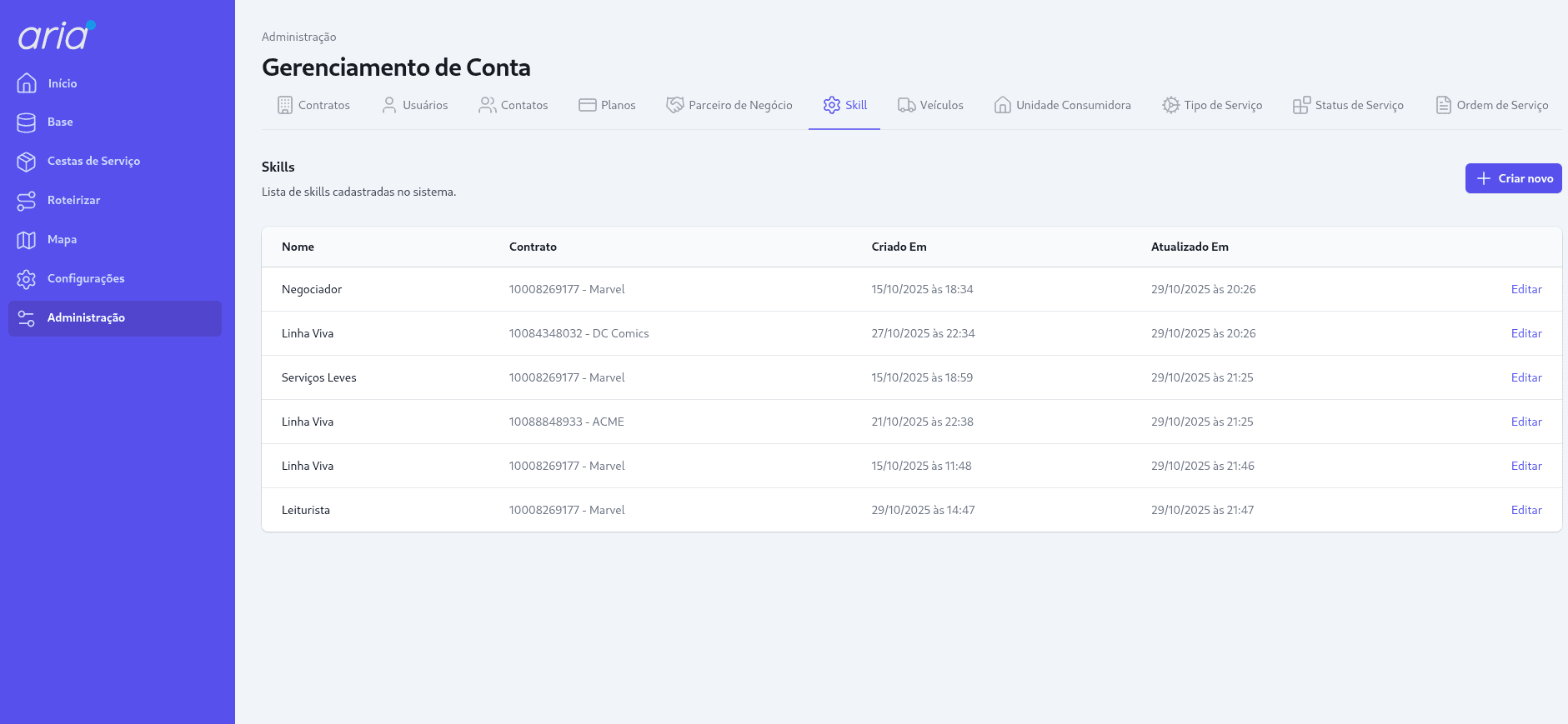Open Mapa via its map icon

(27, 240)
